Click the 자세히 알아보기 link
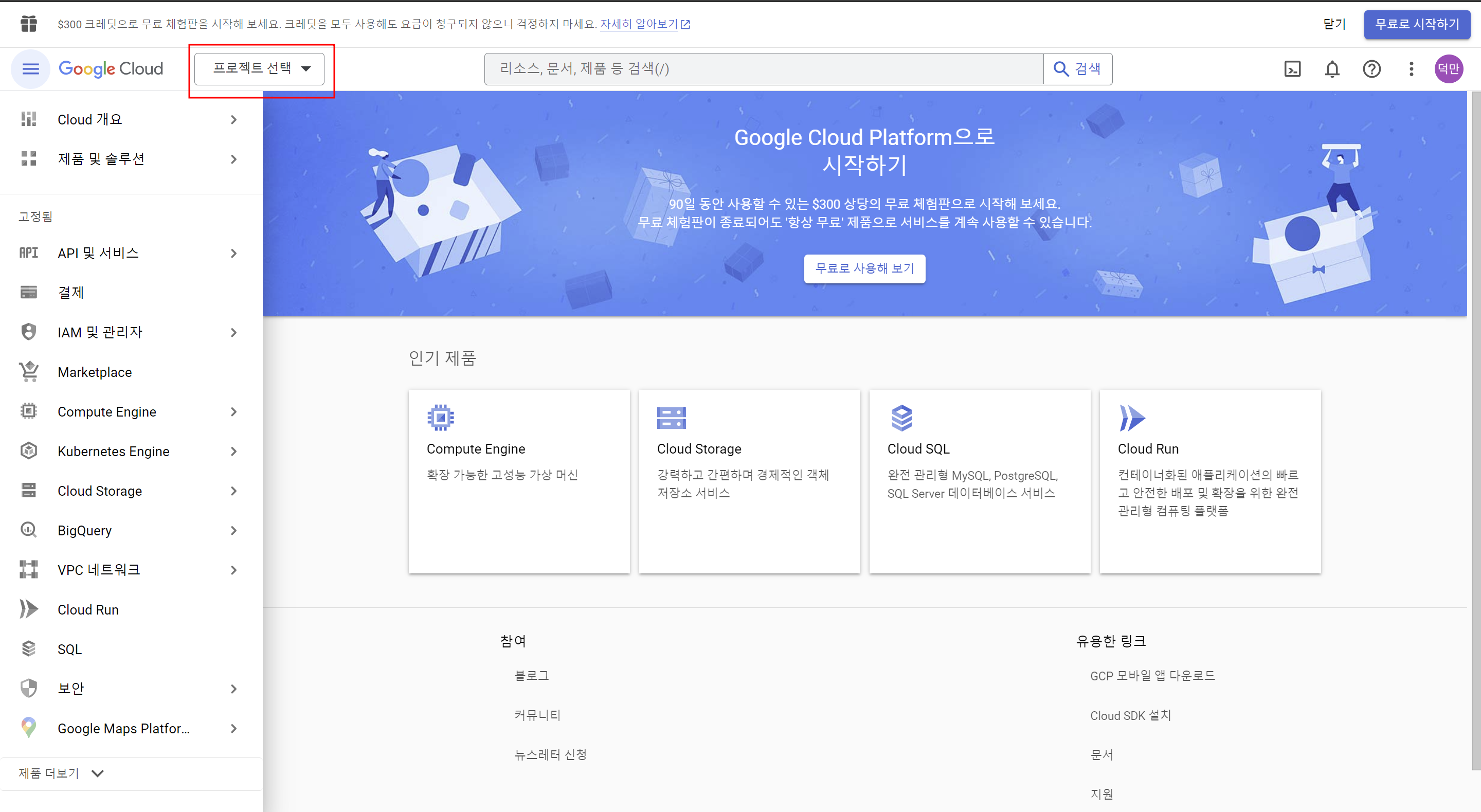Screen dimensions: 1481x812 639,24
